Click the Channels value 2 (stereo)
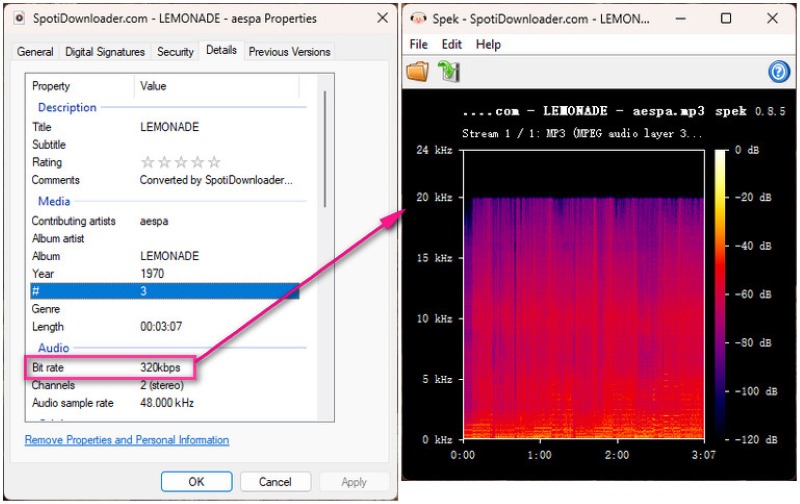This screenshot has width=800, height=504. (x=162, y=385)
